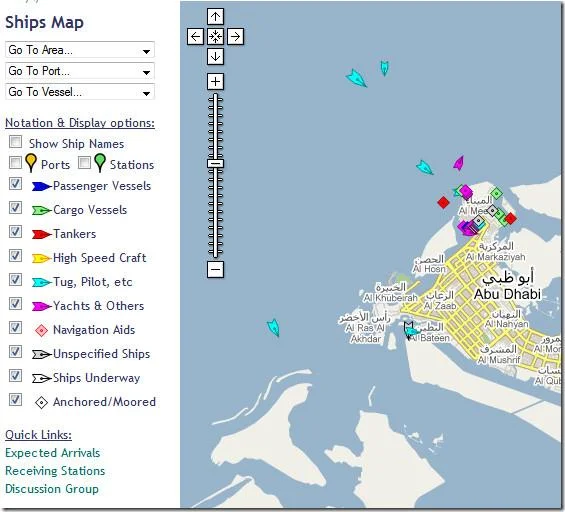Viewport: 565px width, 512px height.
Task: Click the center map reset icon
Action: pyautogui.click(x=215, y=37)
